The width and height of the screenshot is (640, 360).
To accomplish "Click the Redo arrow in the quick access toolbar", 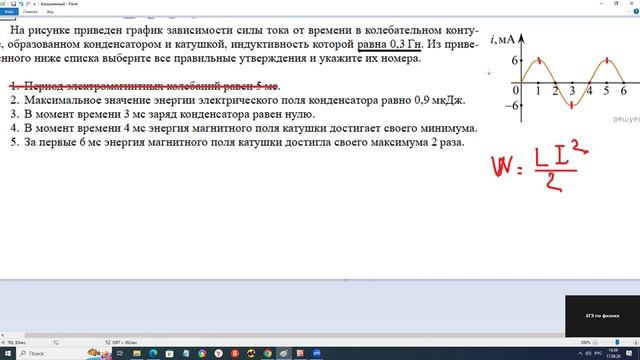I will pos(28,4).
